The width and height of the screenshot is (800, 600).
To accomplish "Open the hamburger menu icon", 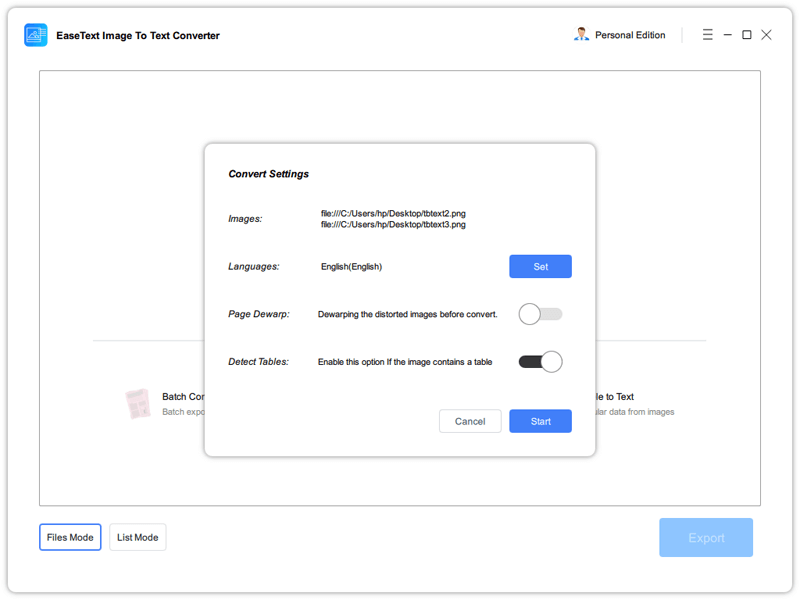I will click(707, 35).
